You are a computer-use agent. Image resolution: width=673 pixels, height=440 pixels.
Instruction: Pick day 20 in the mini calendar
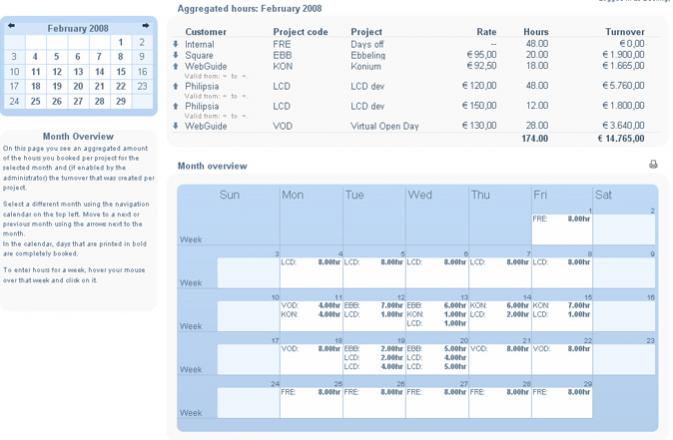78,86
